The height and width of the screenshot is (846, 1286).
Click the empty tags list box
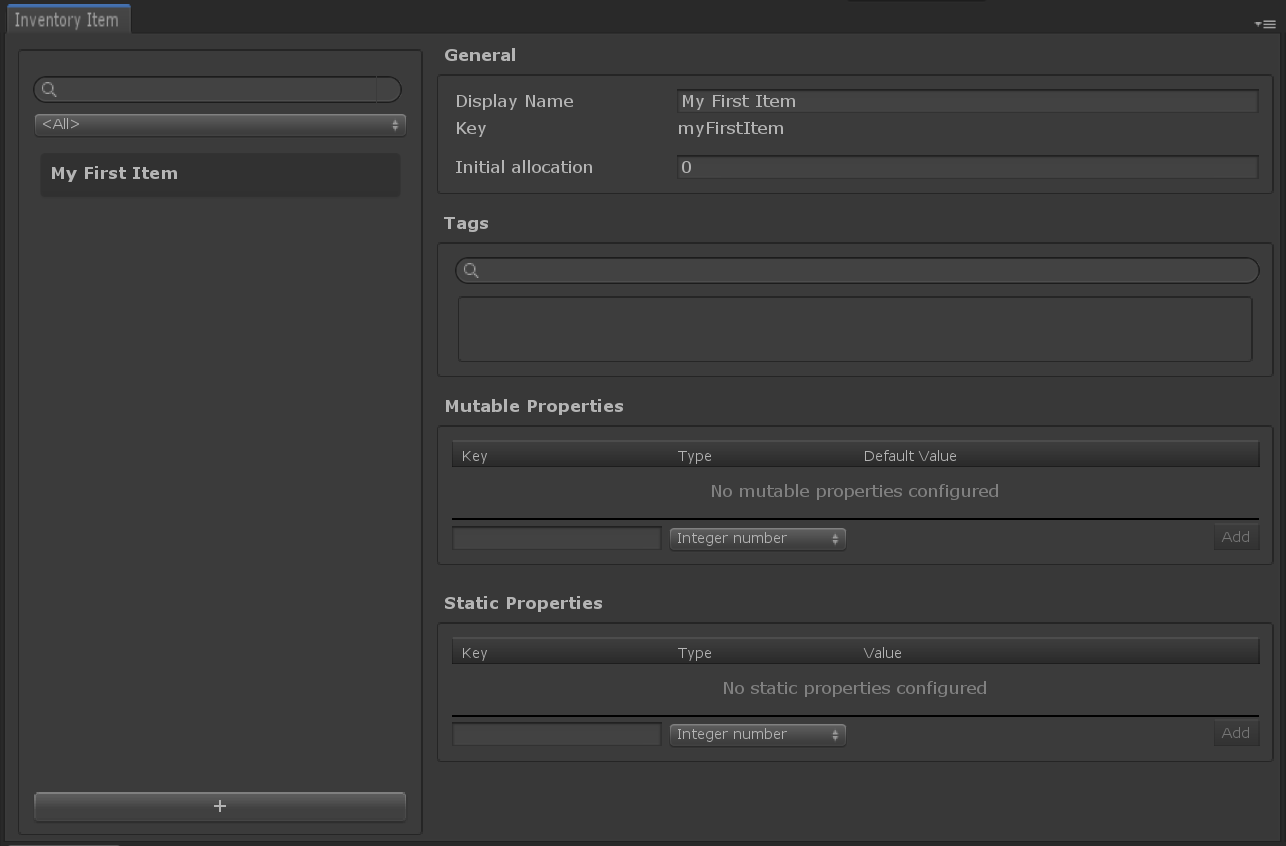click(x=855, y=329)
